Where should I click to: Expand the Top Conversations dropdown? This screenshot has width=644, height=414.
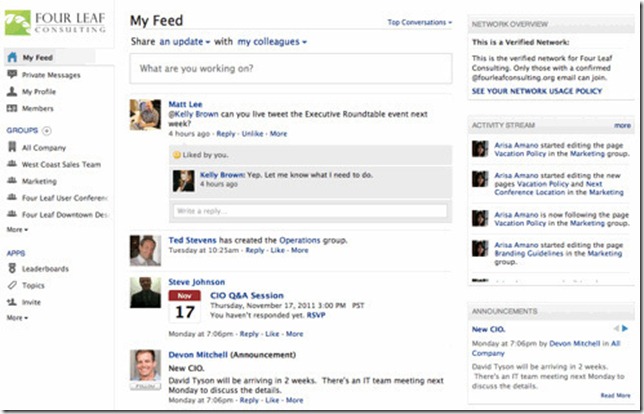click(420, 21)
